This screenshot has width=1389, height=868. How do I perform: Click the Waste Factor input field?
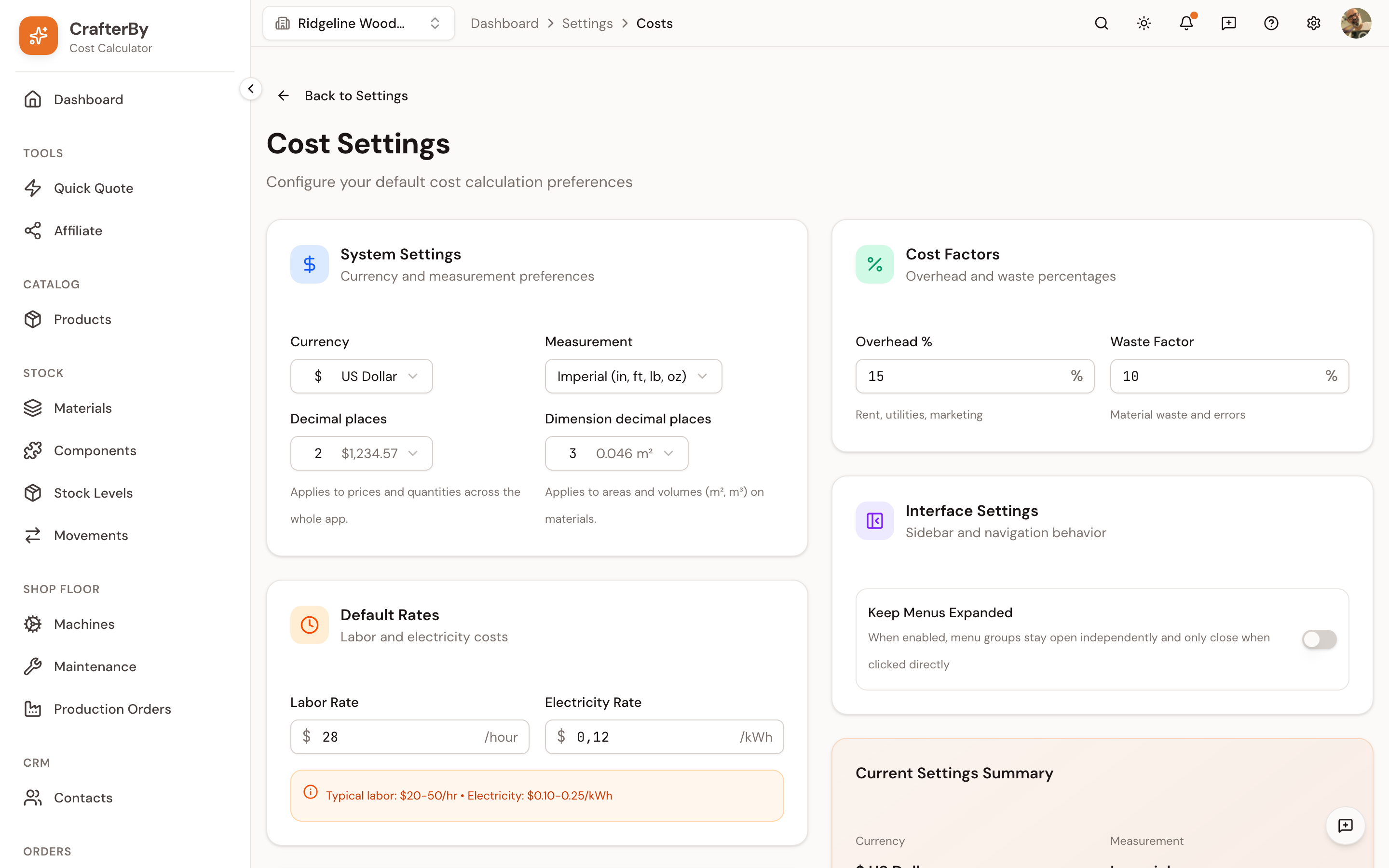click(1229, 376)
